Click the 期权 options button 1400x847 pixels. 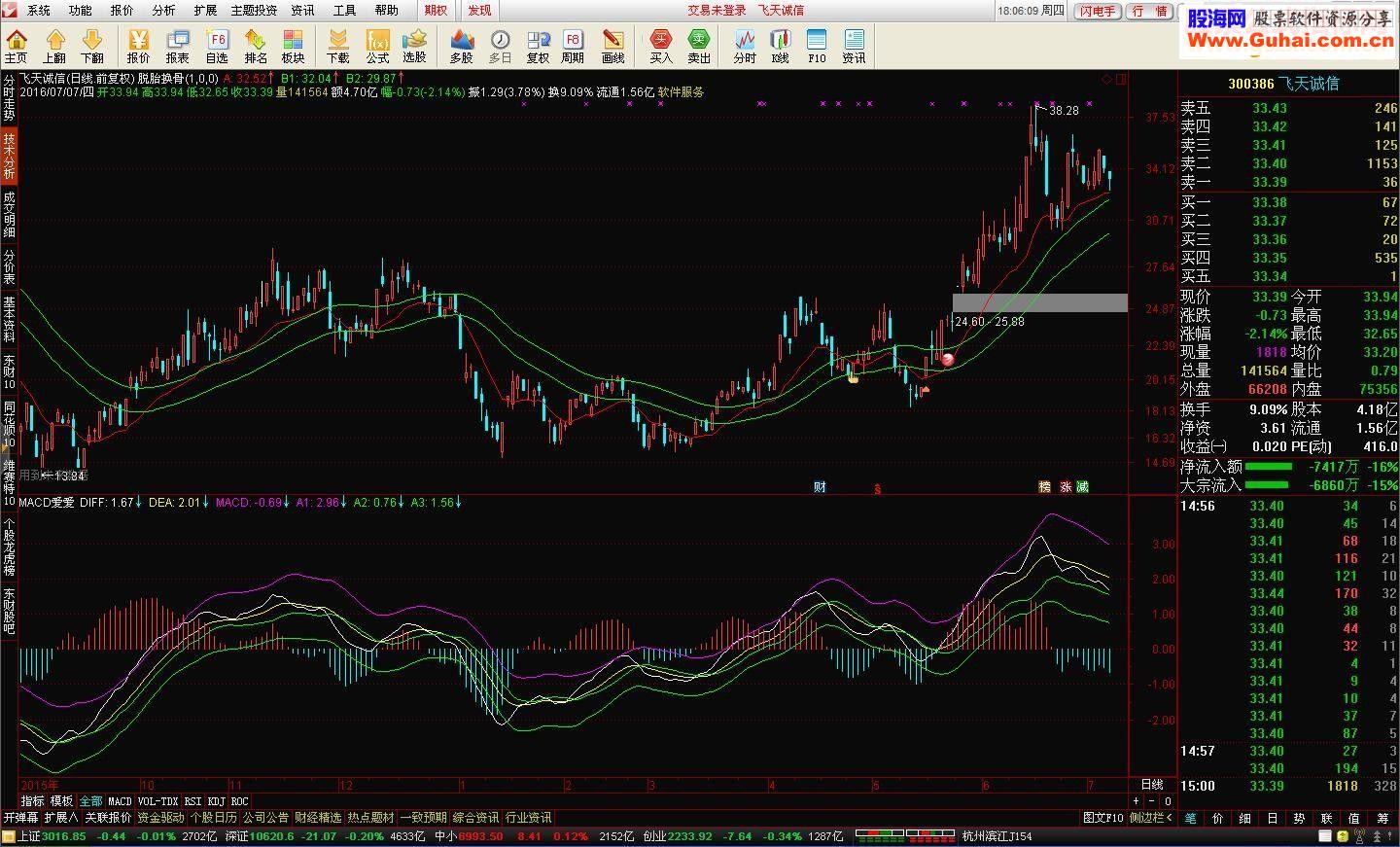tap(436, 10)
